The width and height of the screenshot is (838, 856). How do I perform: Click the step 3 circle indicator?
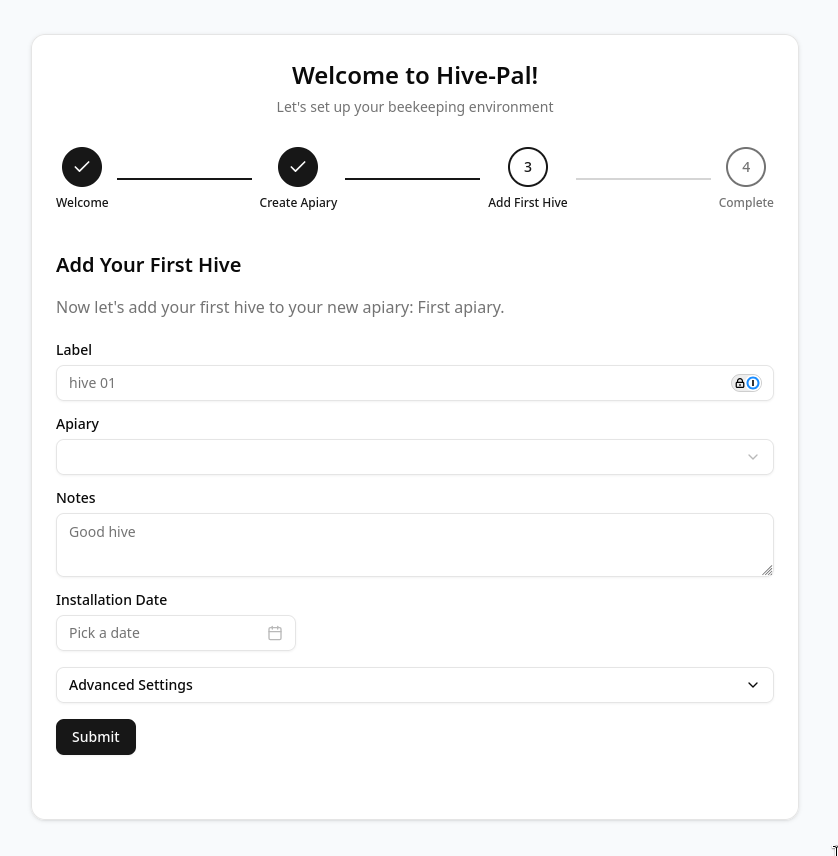pos(528,167)
